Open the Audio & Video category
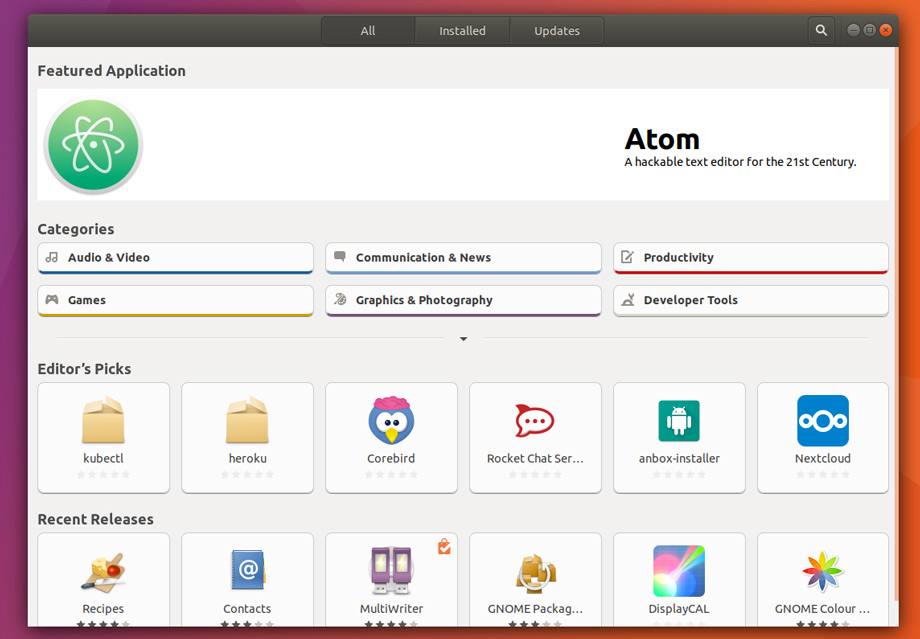920x639 pixels. (x=175, y=258)
